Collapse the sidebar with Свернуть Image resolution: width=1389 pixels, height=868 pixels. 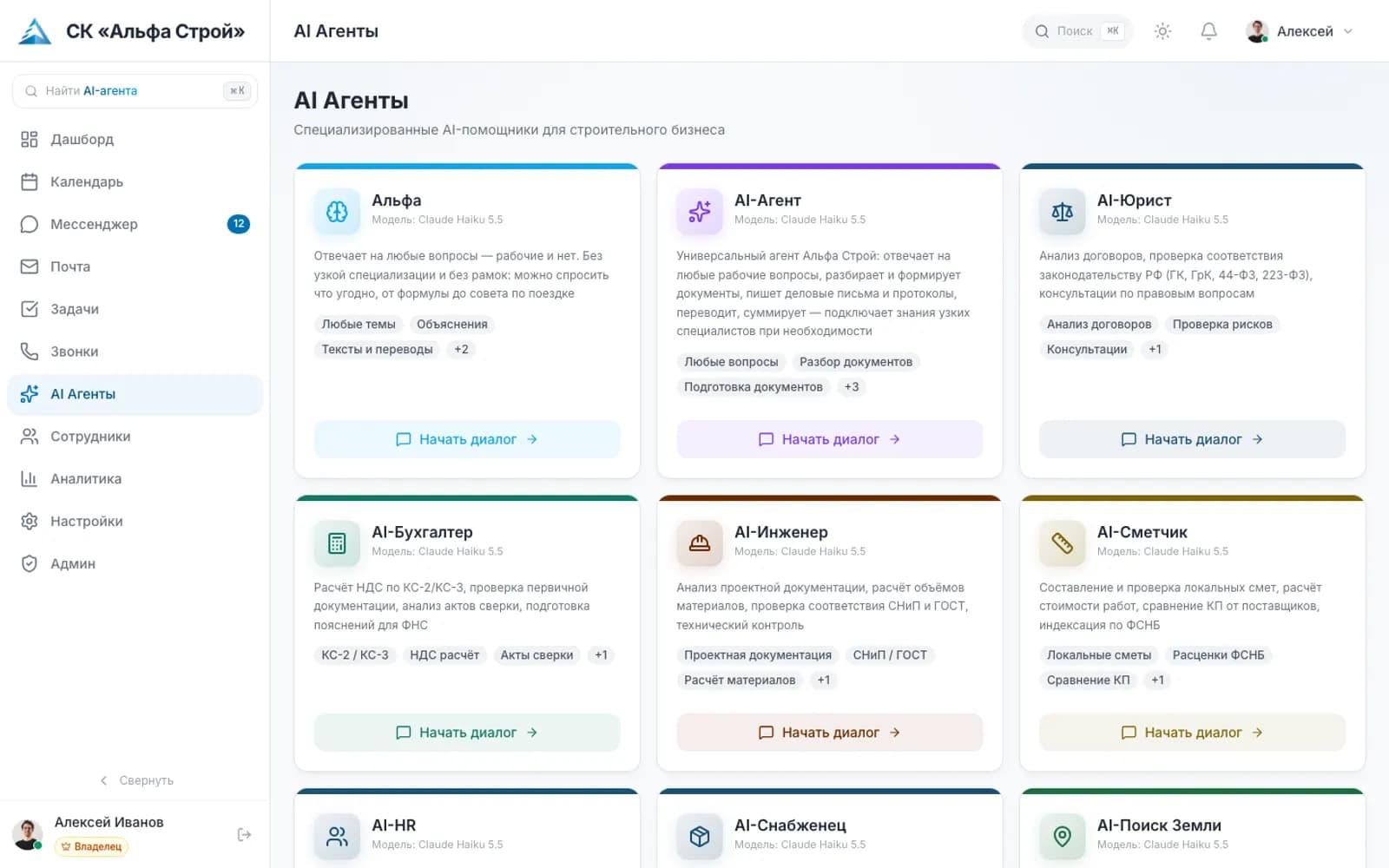click(136, 780)
